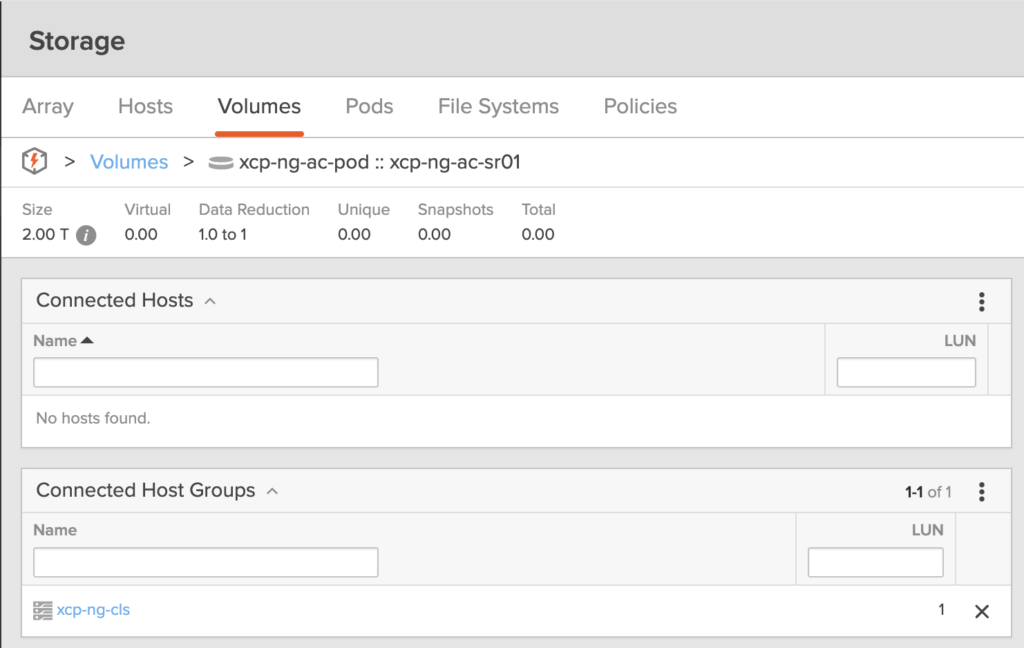1024x648 pixels.
Task: Switch to the Hosts tab
Action: click(x=145, y=106)
